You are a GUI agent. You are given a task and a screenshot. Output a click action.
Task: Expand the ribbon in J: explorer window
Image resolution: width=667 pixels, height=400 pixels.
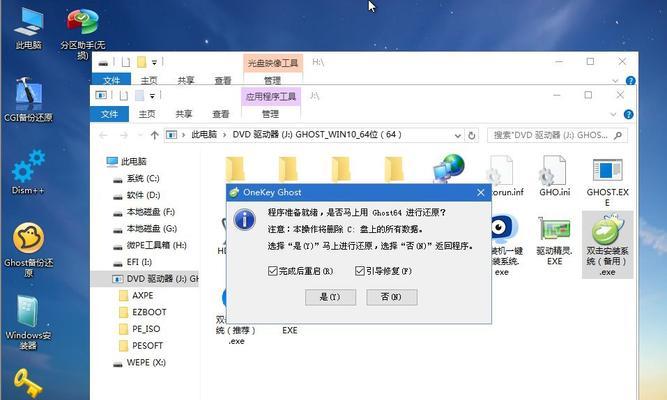point(613,114)
